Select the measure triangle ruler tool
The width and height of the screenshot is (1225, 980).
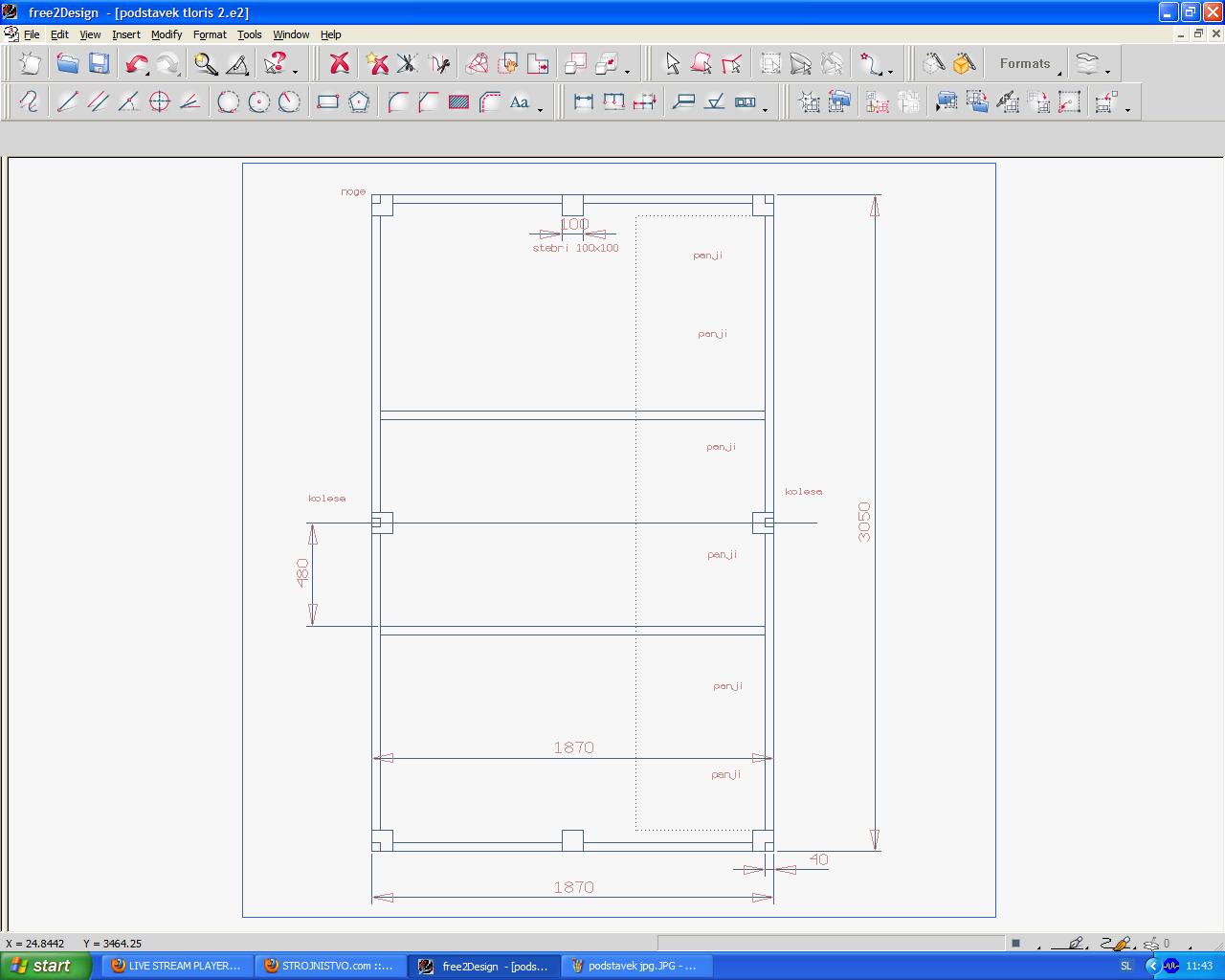tap(237, 64)
